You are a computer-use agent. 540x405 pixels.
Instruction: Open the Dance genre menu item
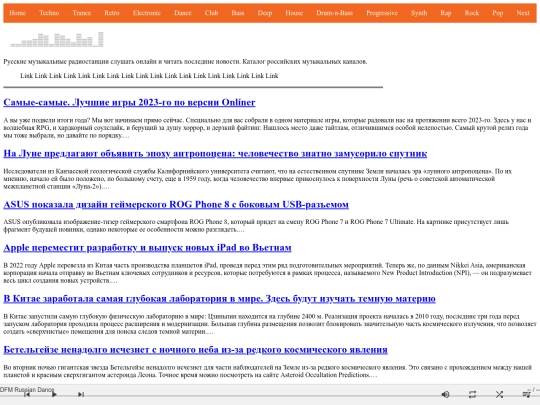coord(183,13)
